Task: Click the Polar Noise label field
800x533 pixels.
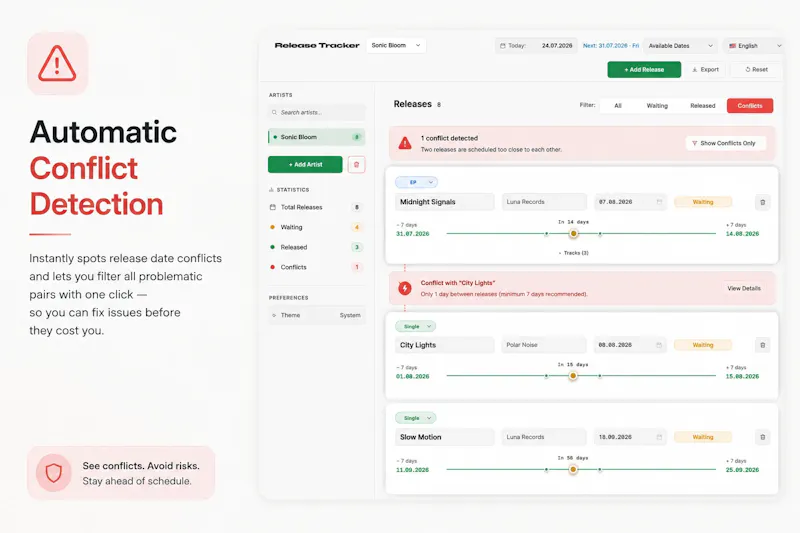Action: 544,345
